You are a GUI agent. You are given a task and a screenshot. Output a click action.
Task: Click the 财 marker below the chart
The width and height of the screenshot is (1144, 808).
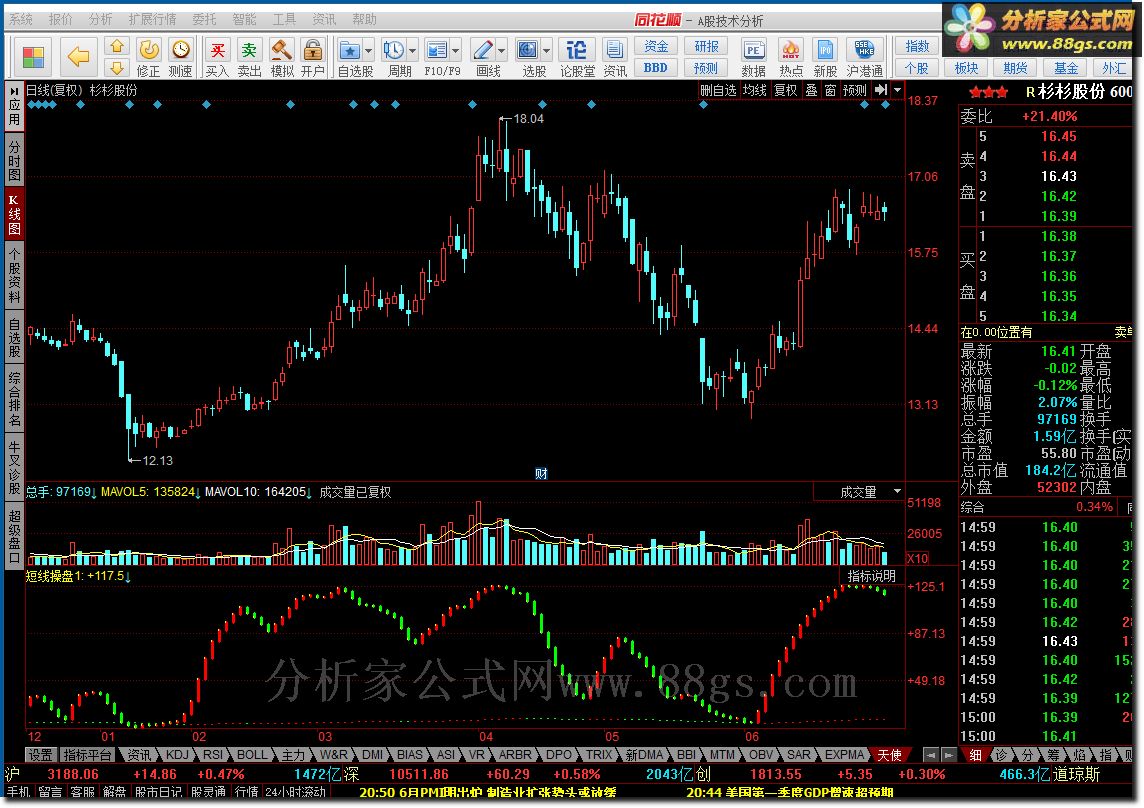click(x=541, y=474)
